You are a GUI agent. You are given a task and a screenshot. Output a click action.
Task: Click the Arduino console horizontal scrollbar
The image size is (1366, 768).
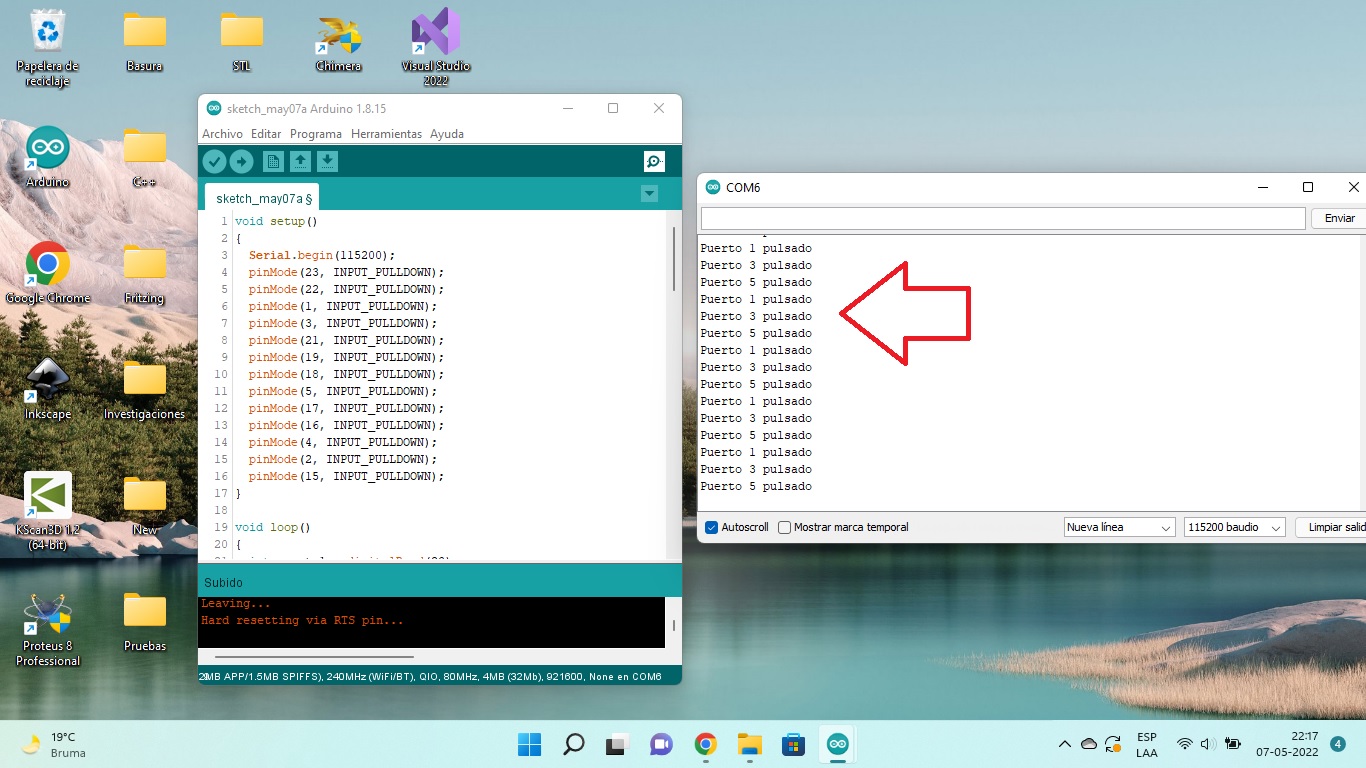tap(315, 657)
